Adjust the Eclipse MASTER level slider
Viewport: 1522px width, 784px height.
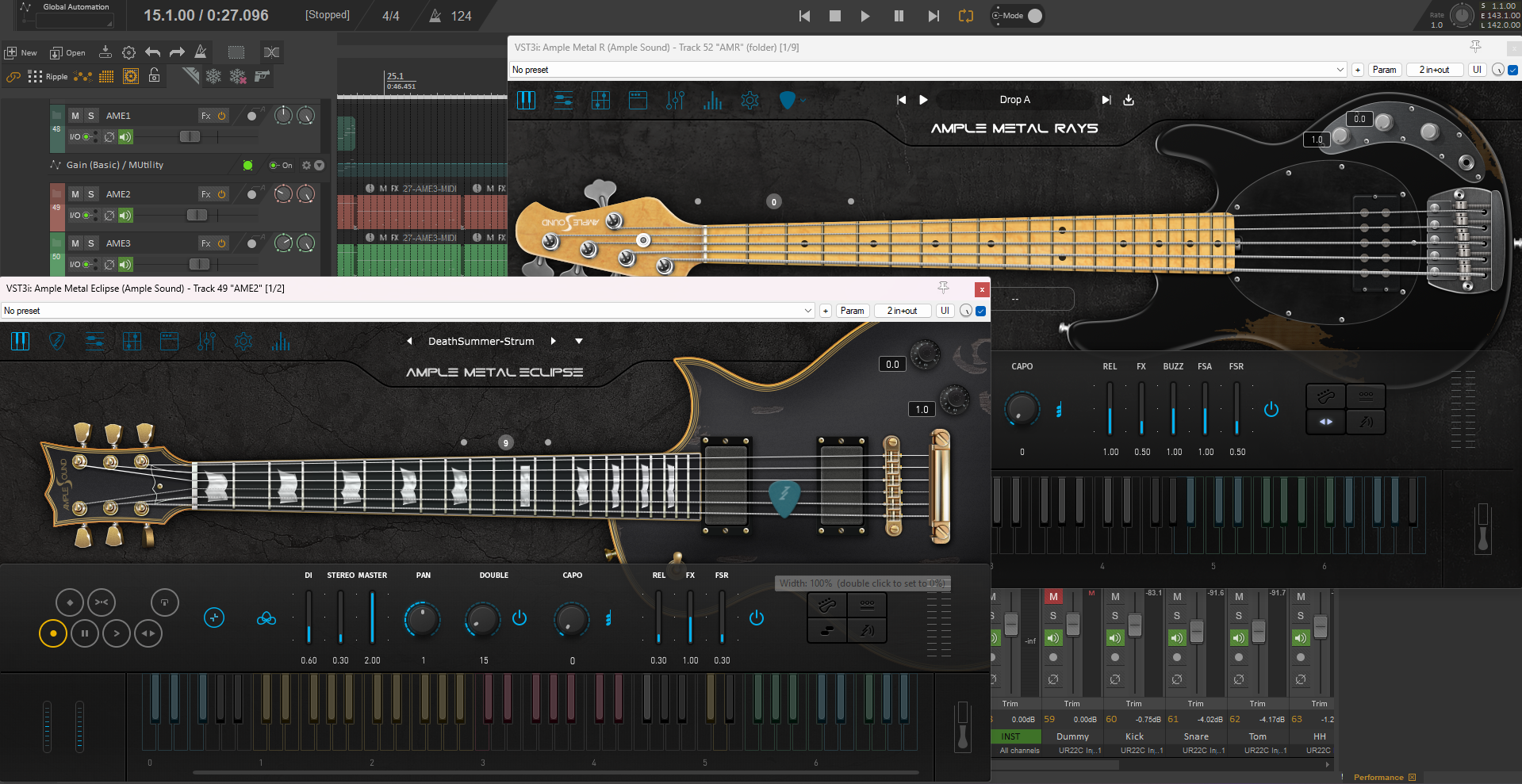372,617
